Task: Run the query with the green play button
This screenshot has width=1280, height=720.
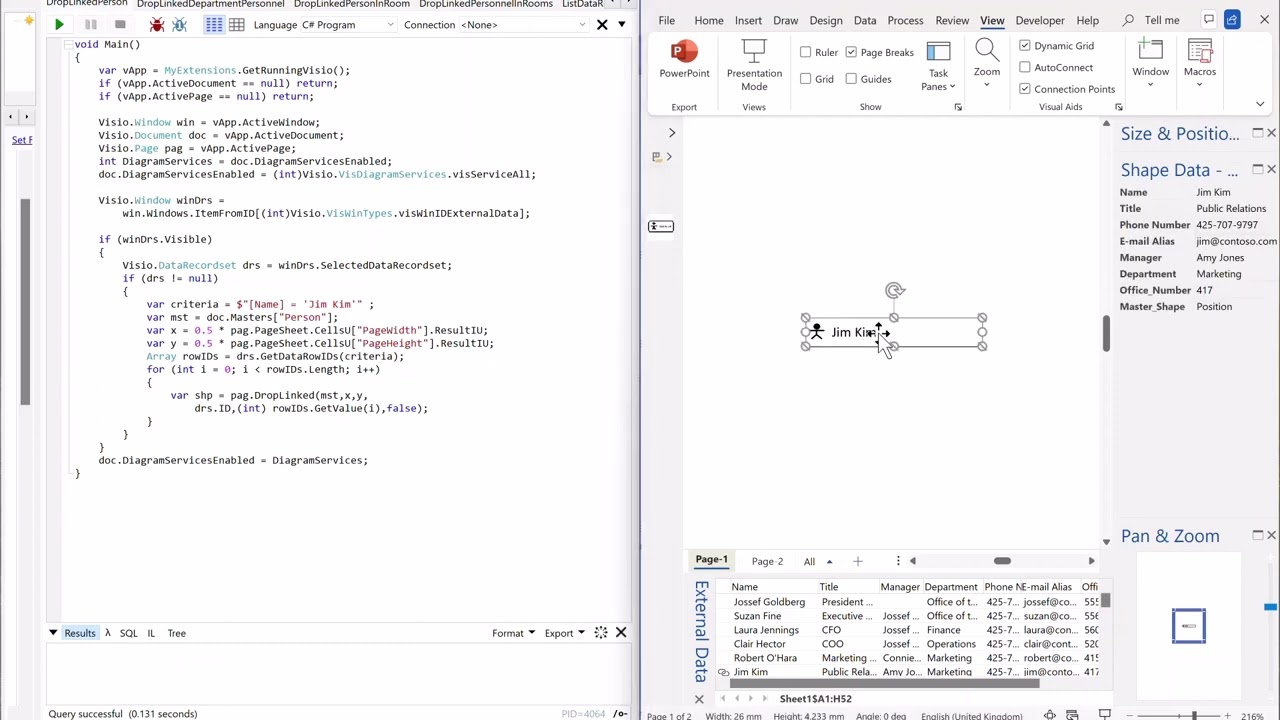Action: point(59,24)
